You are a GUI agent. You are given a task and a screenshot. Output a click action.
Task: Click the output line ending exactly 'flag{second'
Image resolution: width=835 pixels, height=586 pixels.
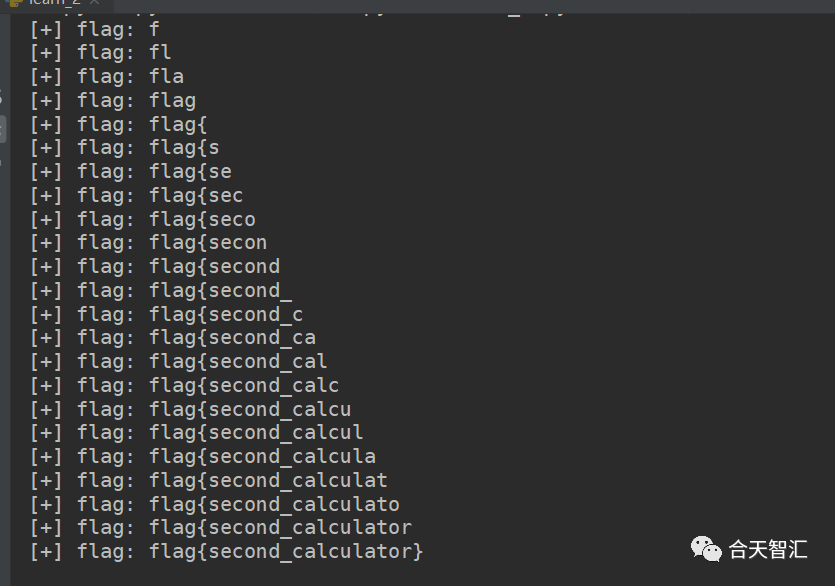click(x=154, y=267)
